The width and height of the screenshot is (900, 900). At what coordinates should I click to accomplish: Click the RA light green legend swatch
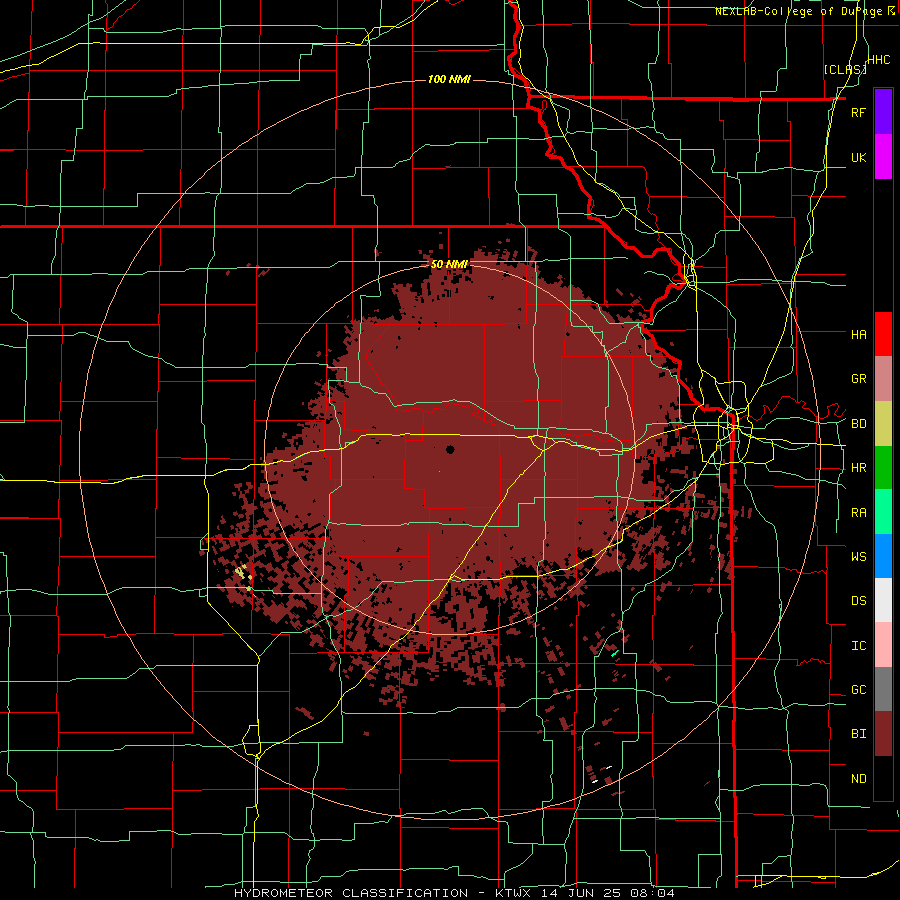coord(883,512)
